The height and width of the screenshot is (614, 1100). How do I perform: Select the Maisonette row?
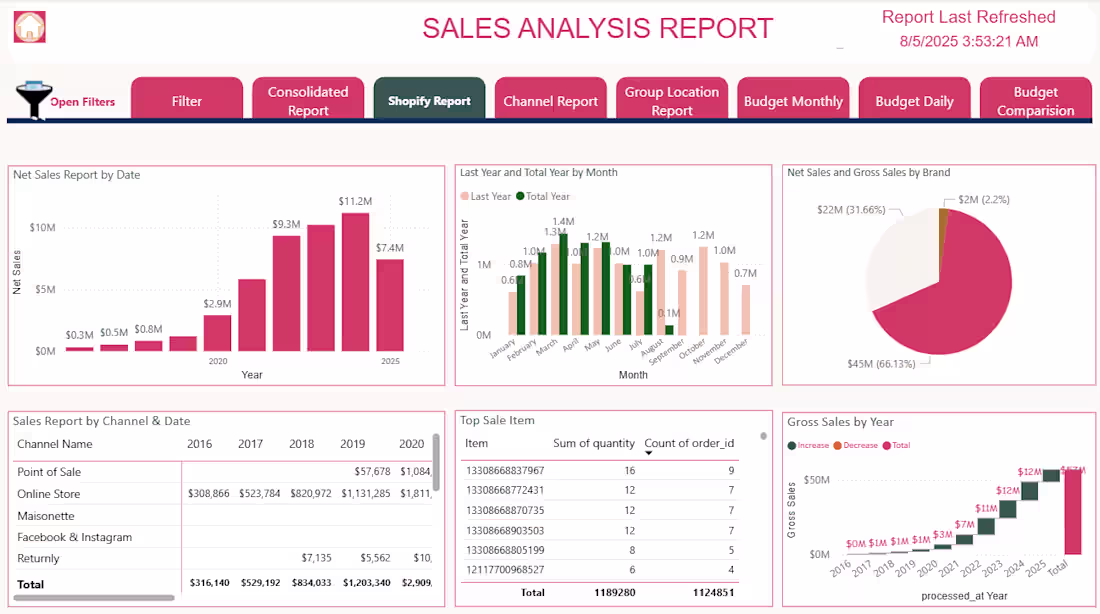pyautogui.click(x=222, y=516)
